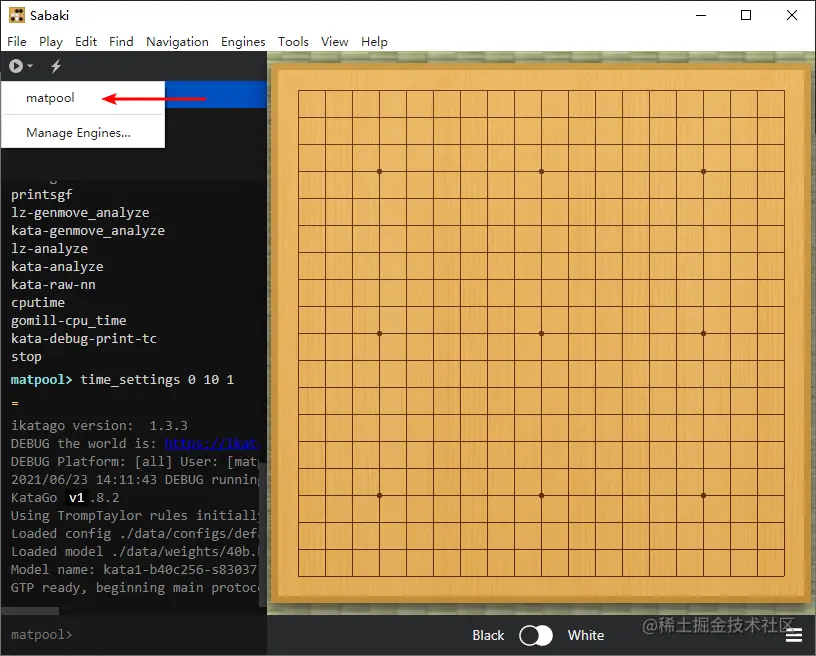Image resolution: width=816 pixels, height=656 pixels.
Task: Close the Sabaki window
Action: pos(792,15)
